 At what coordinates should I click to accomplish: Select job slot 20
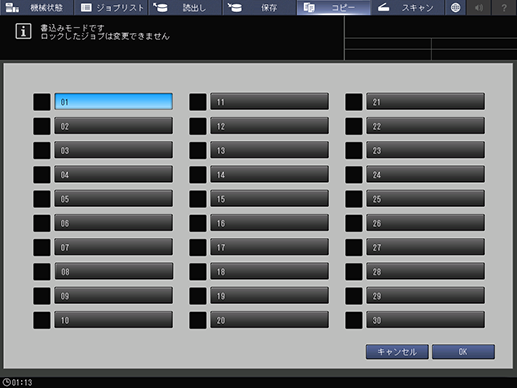[x=269, y=320]
